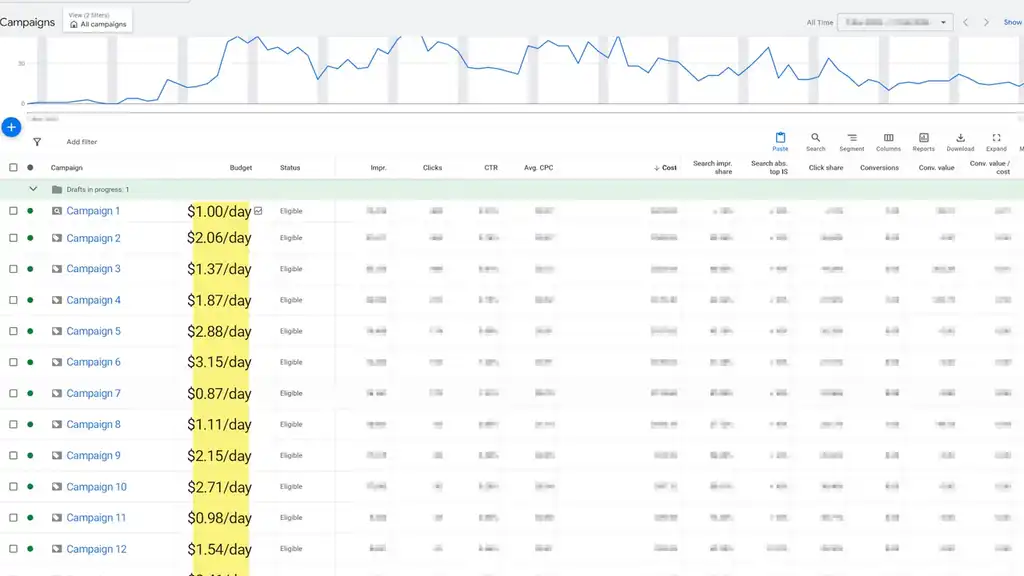Image resolution: width=1024 pixels, height=576 pixels.
Task: Click Campaign 4 green status dot
Action: (30, 300)
